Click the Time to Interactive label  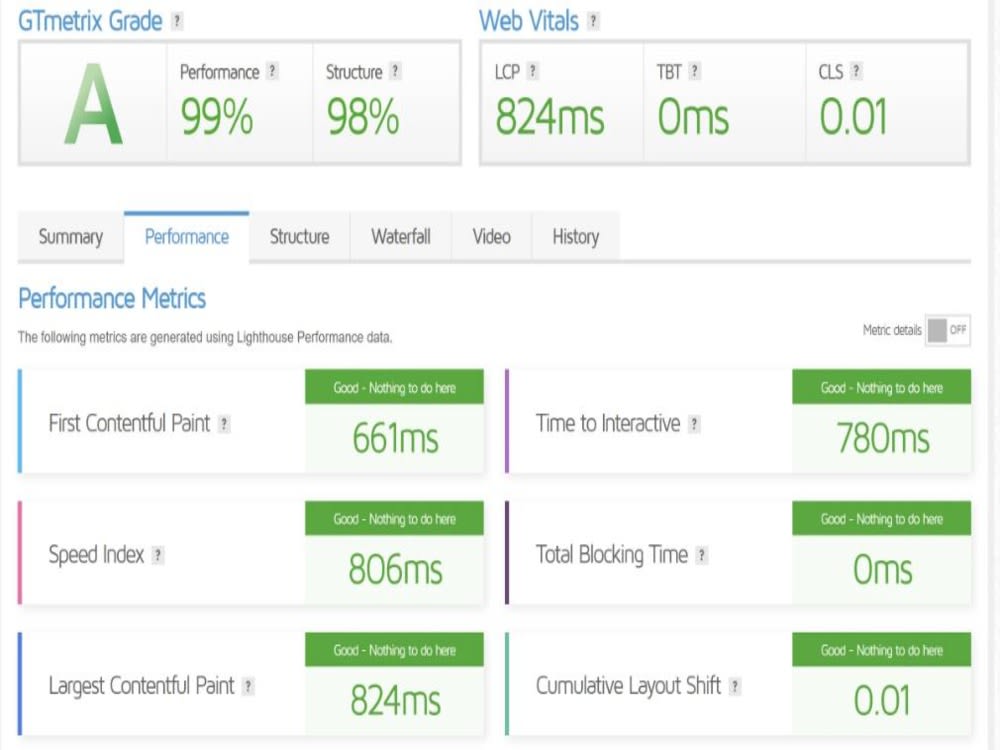point(608,423)
